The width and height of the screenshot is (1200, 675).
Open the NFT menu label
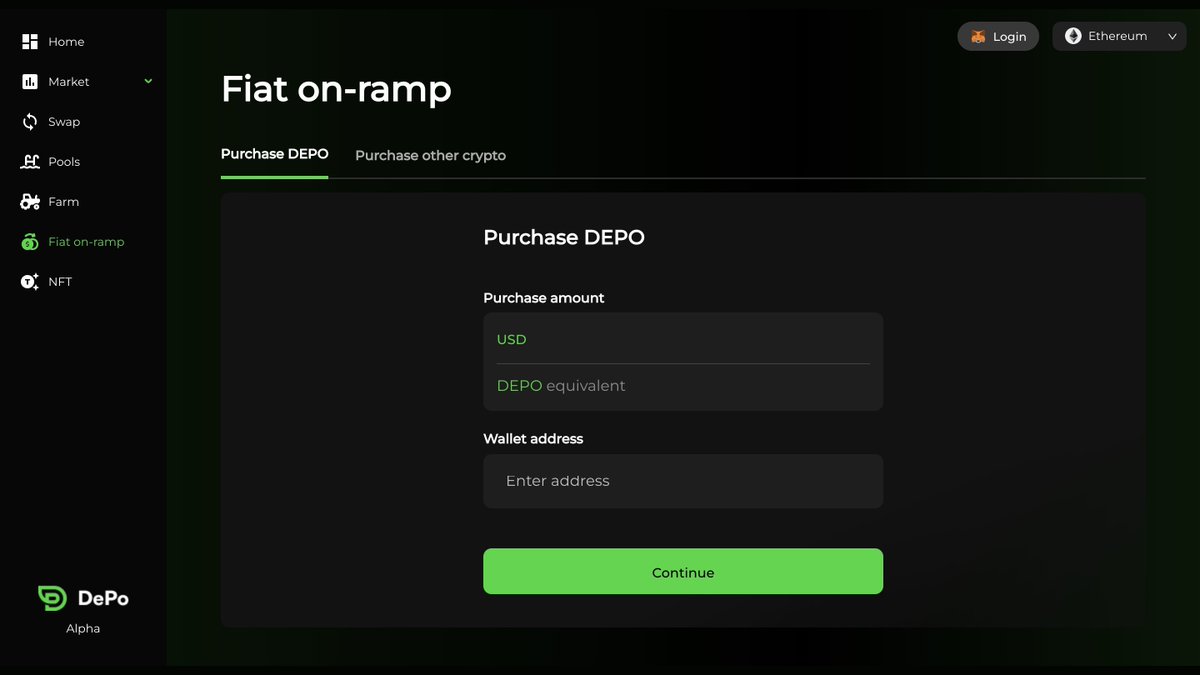(x=60, y=282)
